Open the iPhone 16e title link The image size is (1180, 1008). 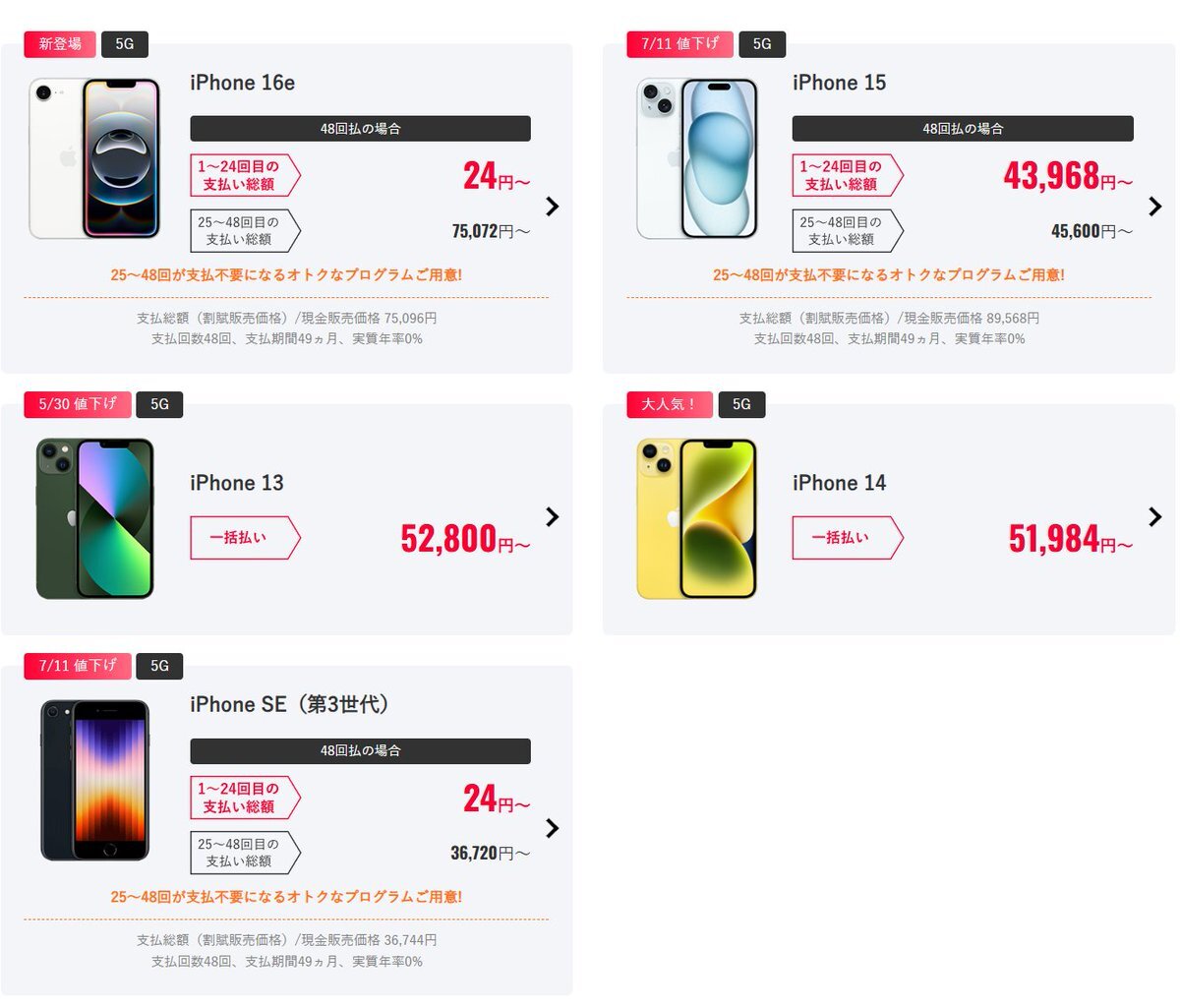coord(242,83)
